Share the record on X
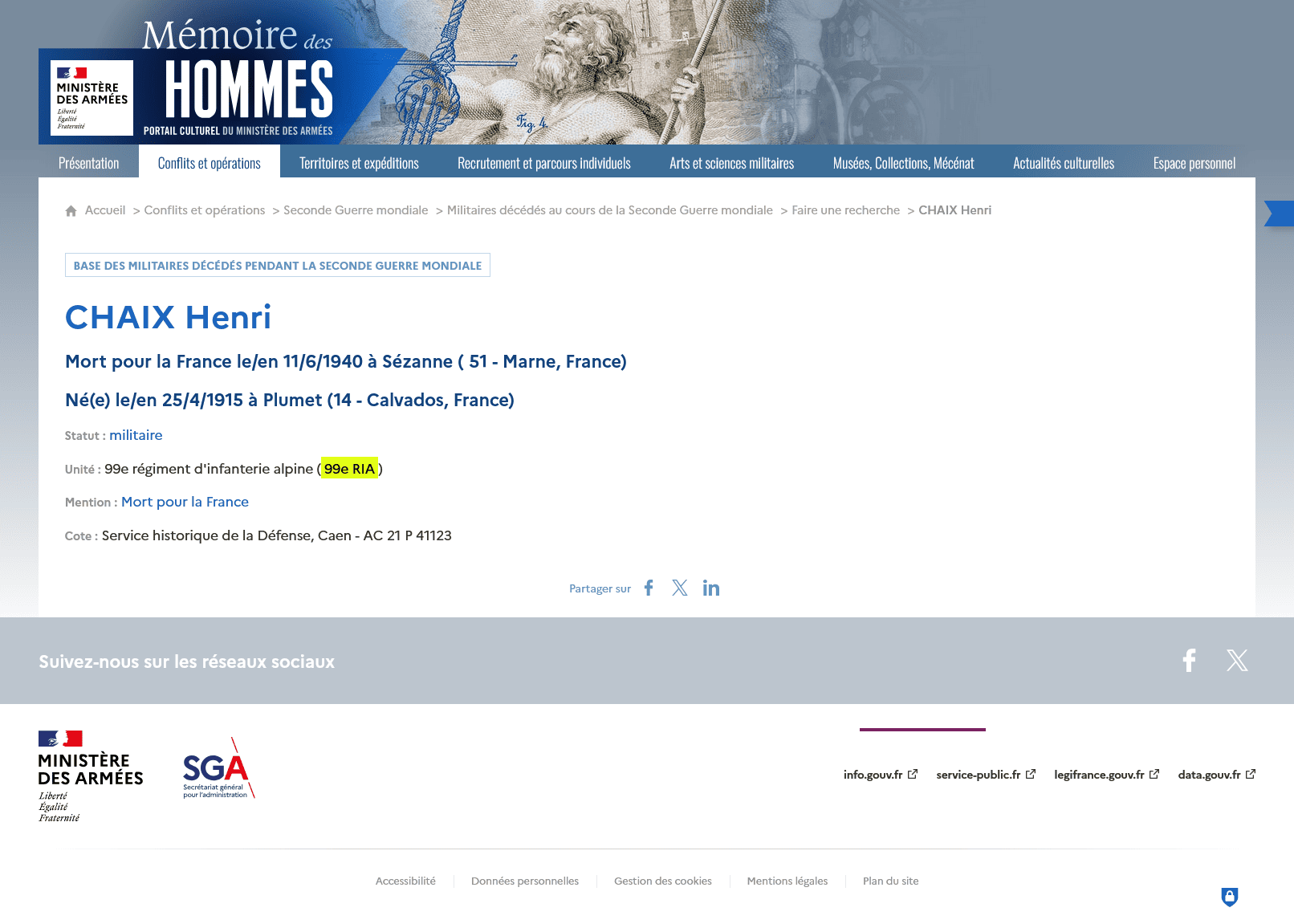 coord(680,588)
